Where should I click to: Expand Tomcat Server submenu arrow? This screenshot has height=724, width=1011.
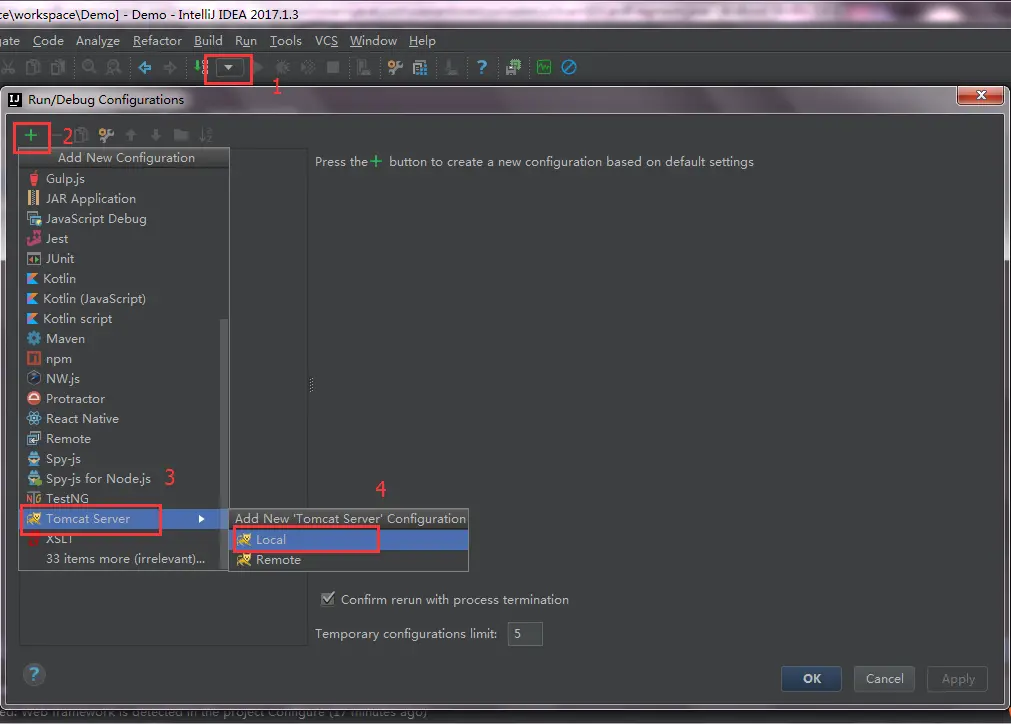tap(202, 518)
